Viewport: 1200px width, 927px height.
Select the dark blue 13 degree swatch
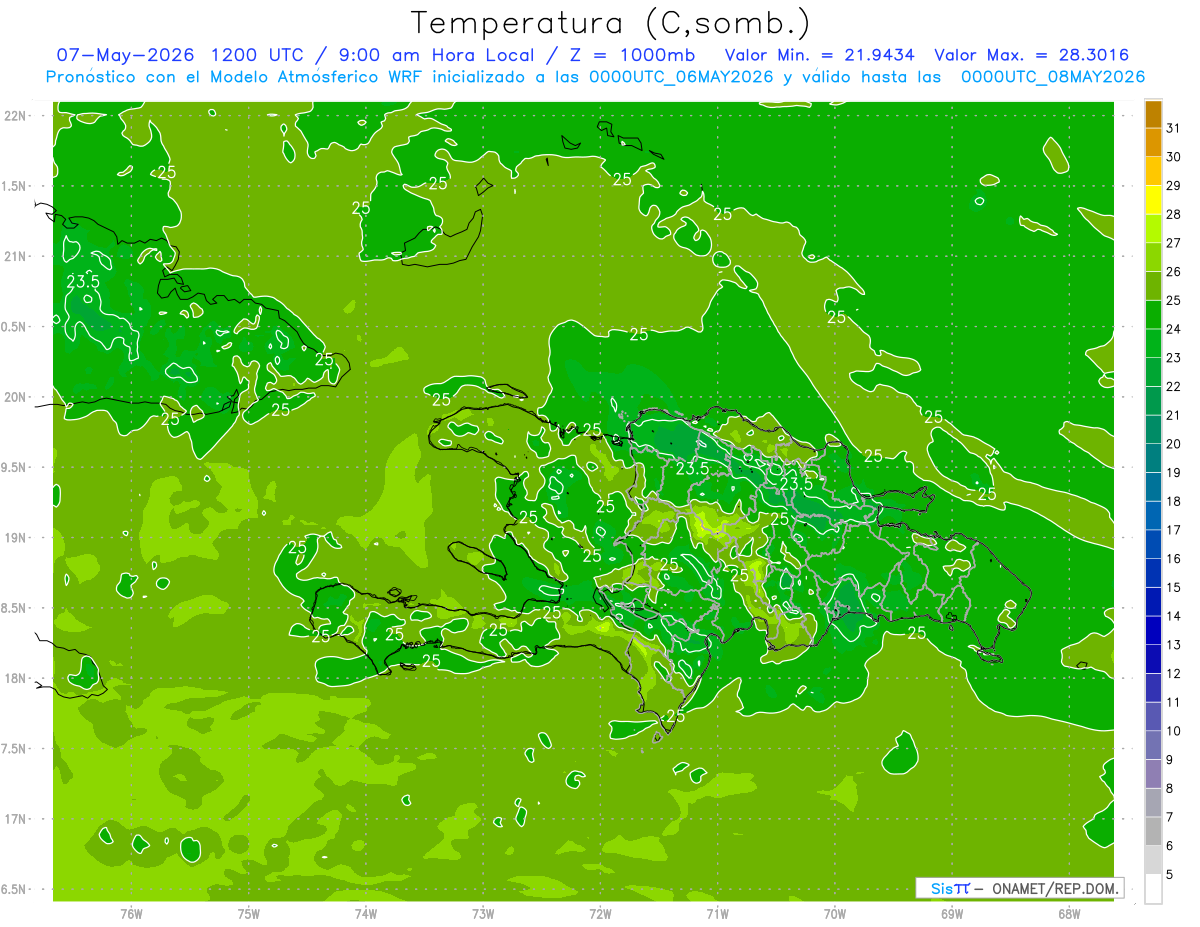pos(1153,631)
